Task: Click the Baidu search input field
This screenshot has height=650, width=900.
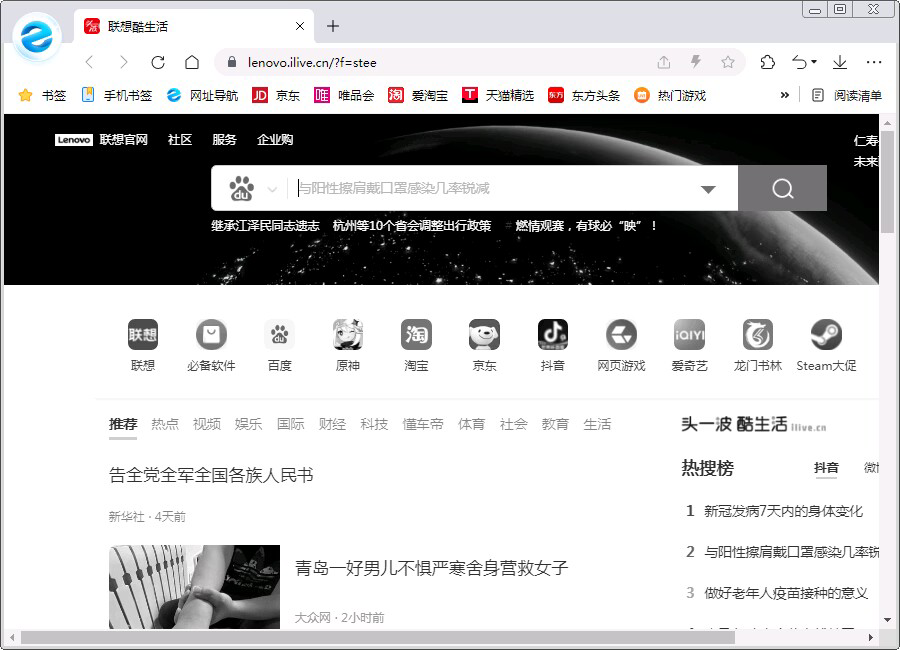Action: [x=494, y=188]
